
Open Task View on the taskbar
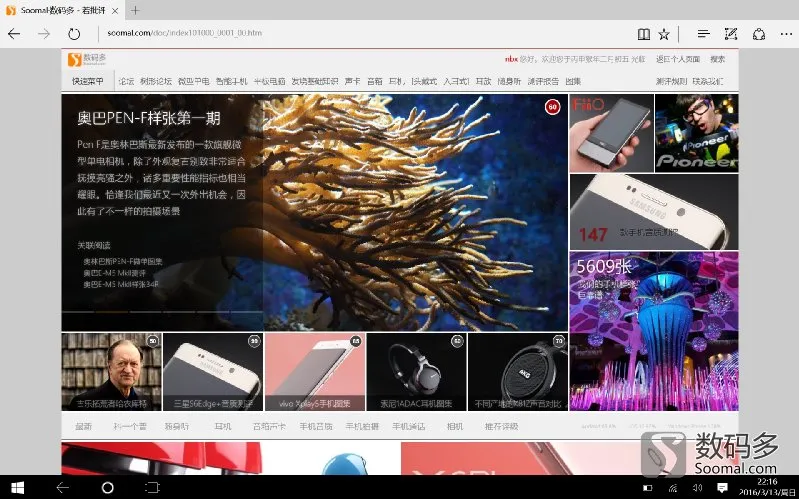coord(152,488)
